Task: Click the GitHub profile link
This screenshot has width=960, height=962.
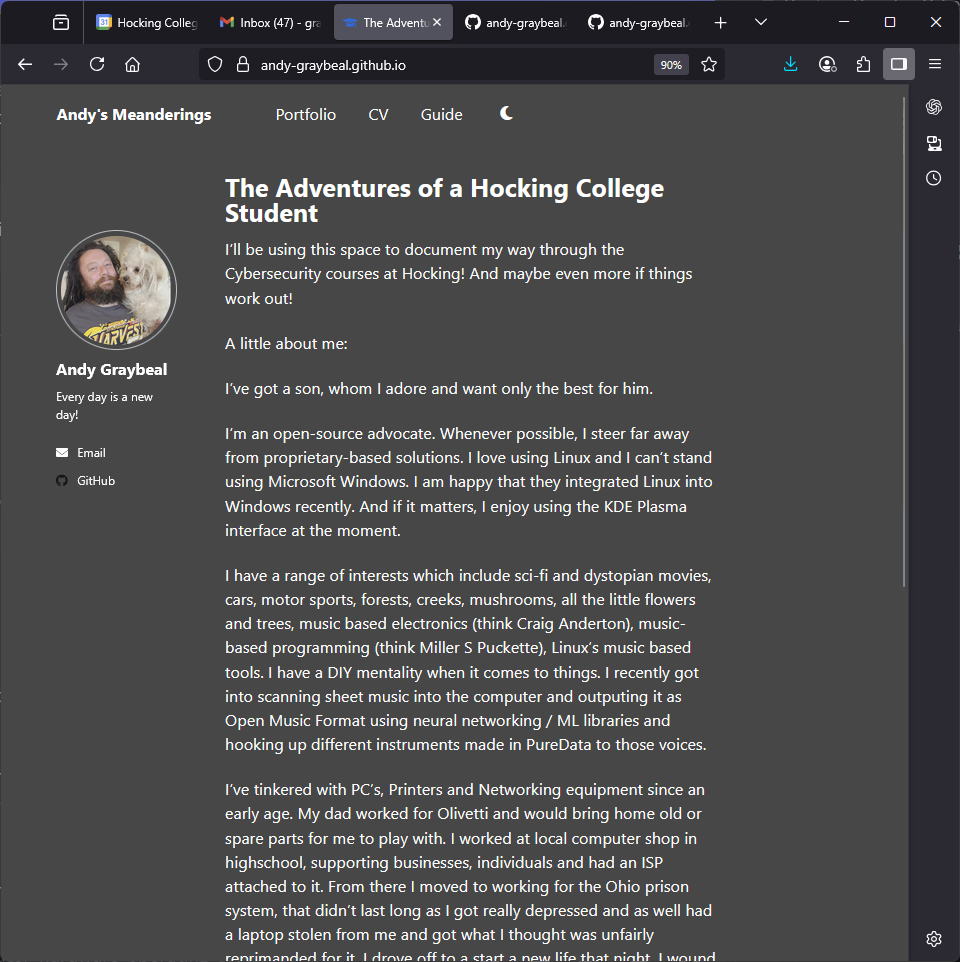Action: point(95,481)
